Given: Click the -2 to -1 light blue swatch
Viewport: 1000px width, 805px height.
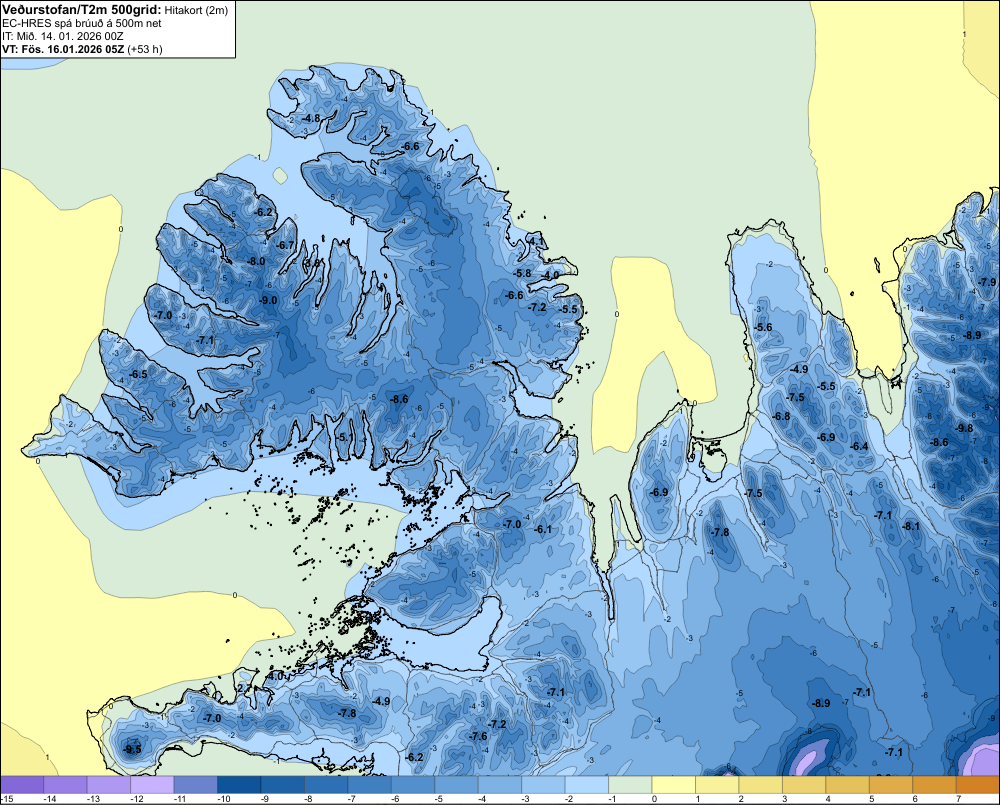Looking at the screenshot, I should pyautogui.click(x=587, y=785).
